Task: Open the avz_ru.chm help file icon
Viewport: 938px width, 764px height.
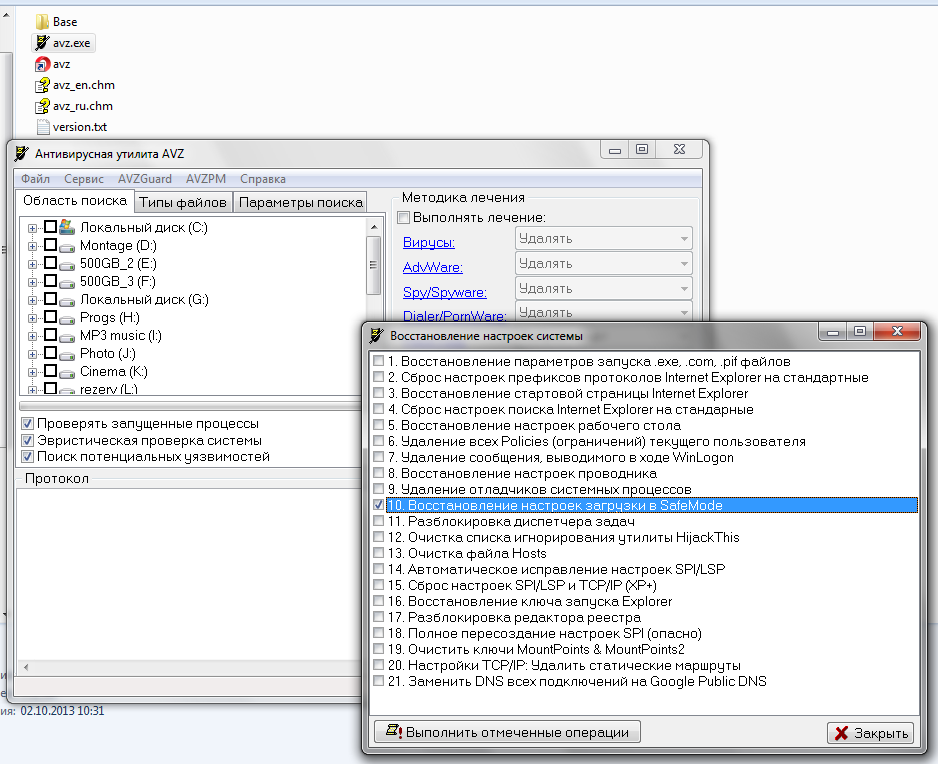Action: pyautogui.click(x=41, y=106)
